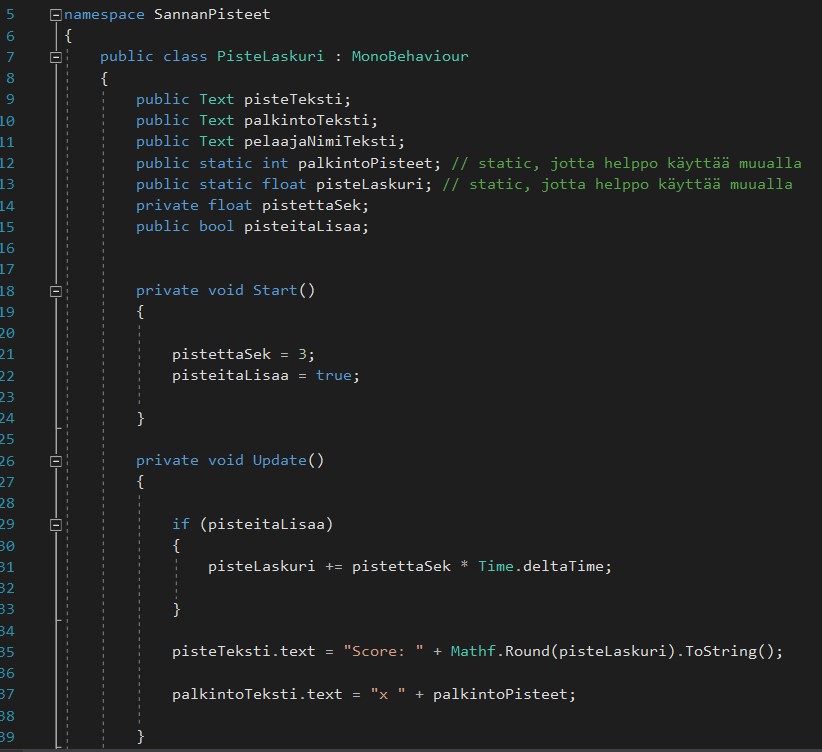Place cursor on Mathf in score line
Screen dimensions: 822x752
pos(472,652)
